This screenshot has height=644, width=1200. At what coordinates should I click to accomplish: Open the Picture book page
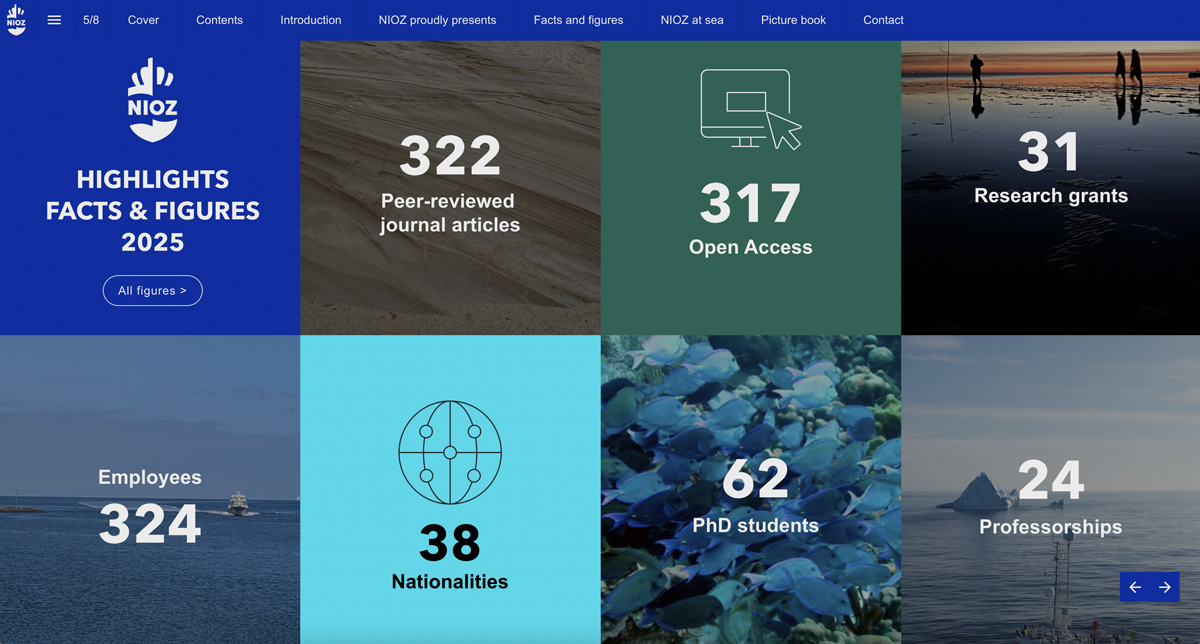(x=793, y=20)
